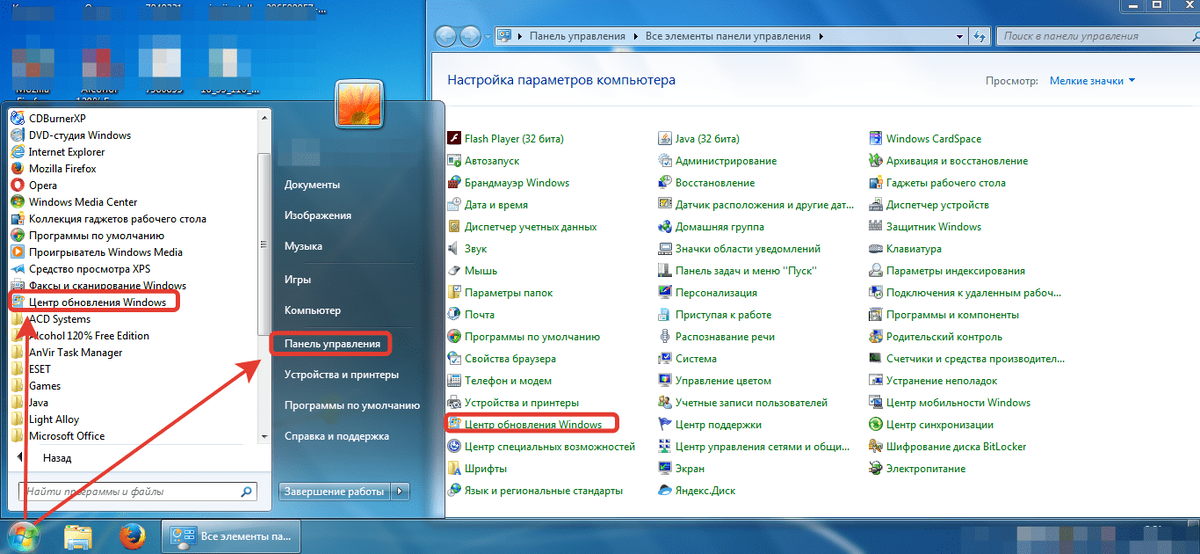Open Windows CardSpace item
Screen dimensions: 1200x554
point(925,139)
